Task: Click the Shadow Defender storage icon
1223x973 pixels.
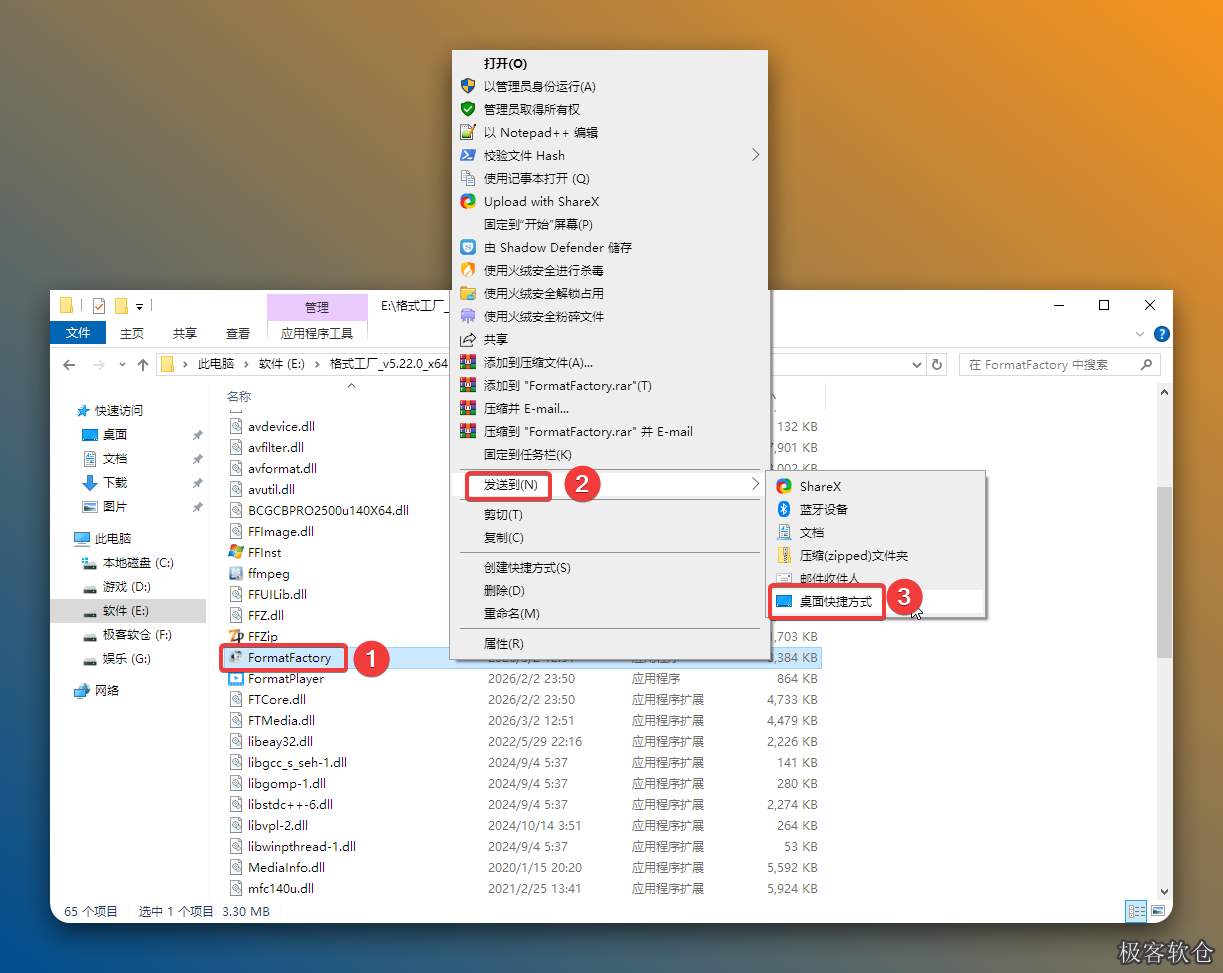Action: pyautogui.click(x=467, y=247)
